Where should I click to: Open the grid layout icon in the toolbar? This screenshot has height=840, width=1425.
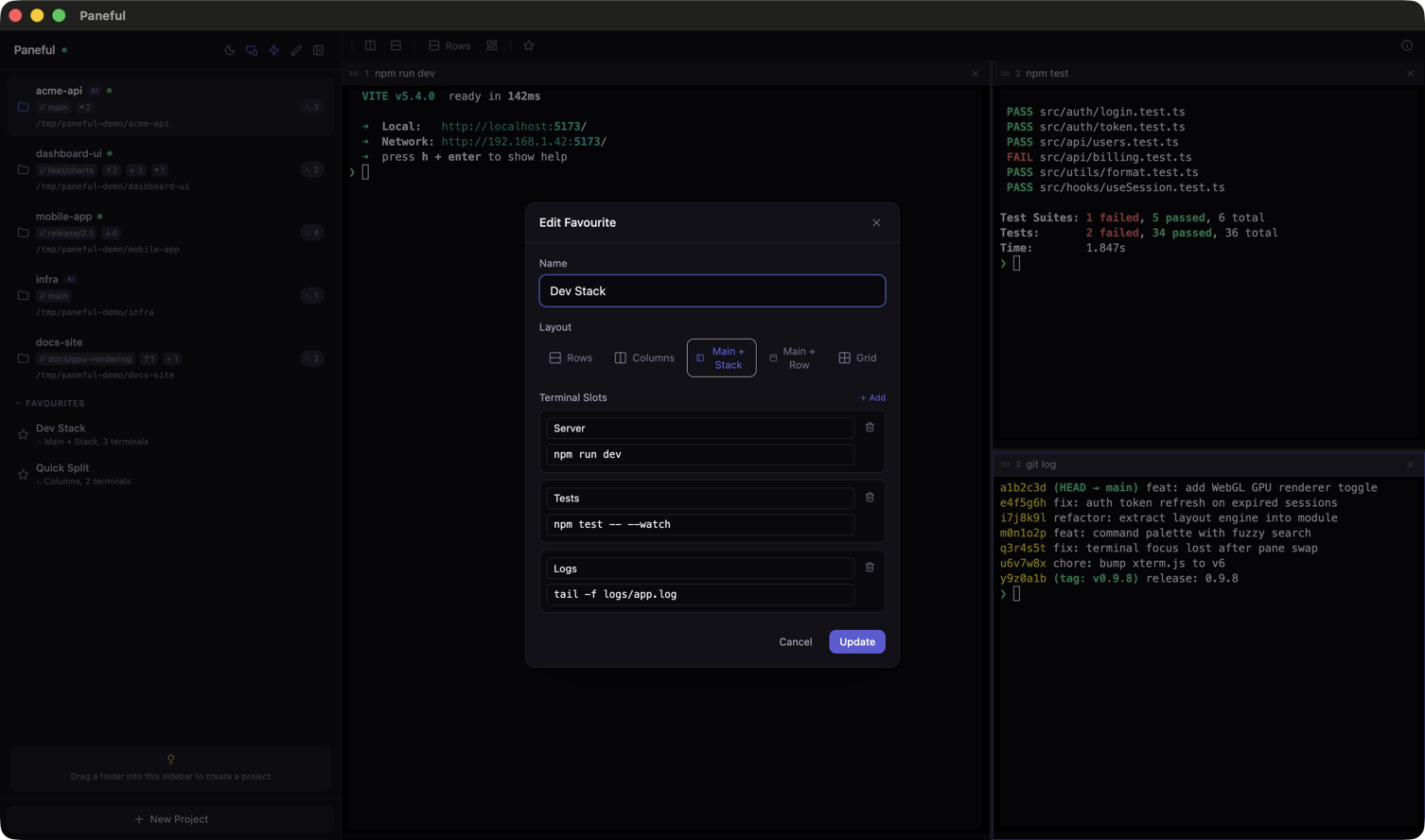pyautogui.click(x=491, y=44)
